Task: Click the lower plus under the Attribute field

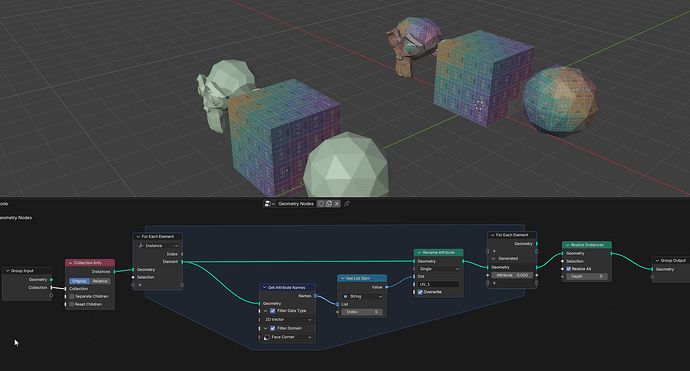Action: (494, 283)
